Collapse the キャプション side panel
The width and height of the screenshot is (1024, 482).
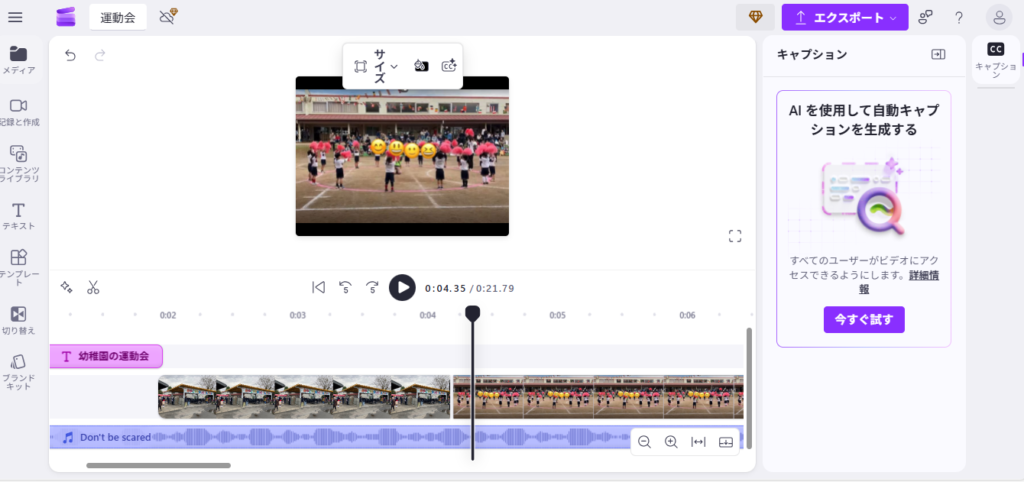click(938, 55)
